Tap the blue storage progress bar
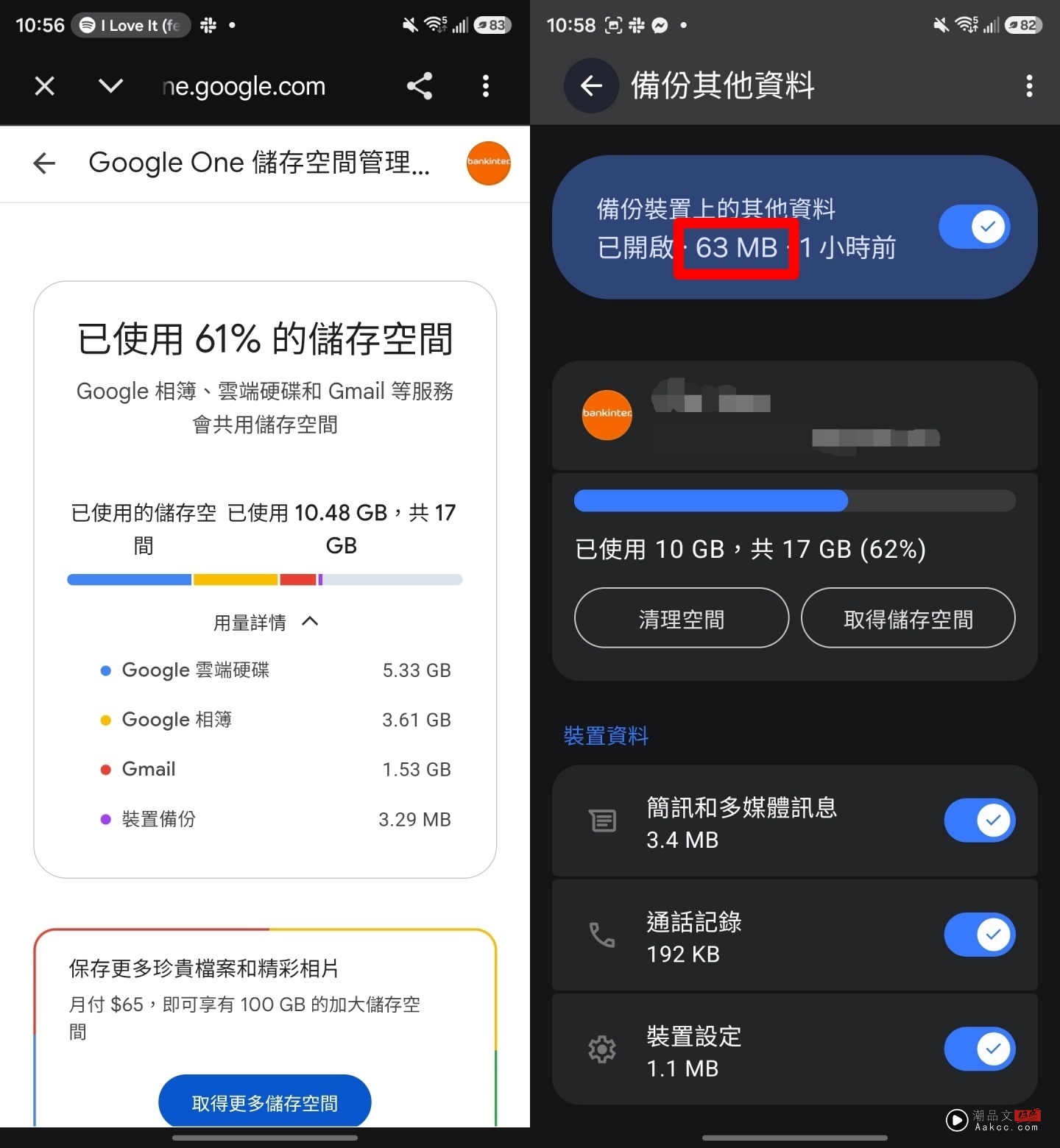The width and height of the screenshot is (1060, 1148). click(795, 501)
